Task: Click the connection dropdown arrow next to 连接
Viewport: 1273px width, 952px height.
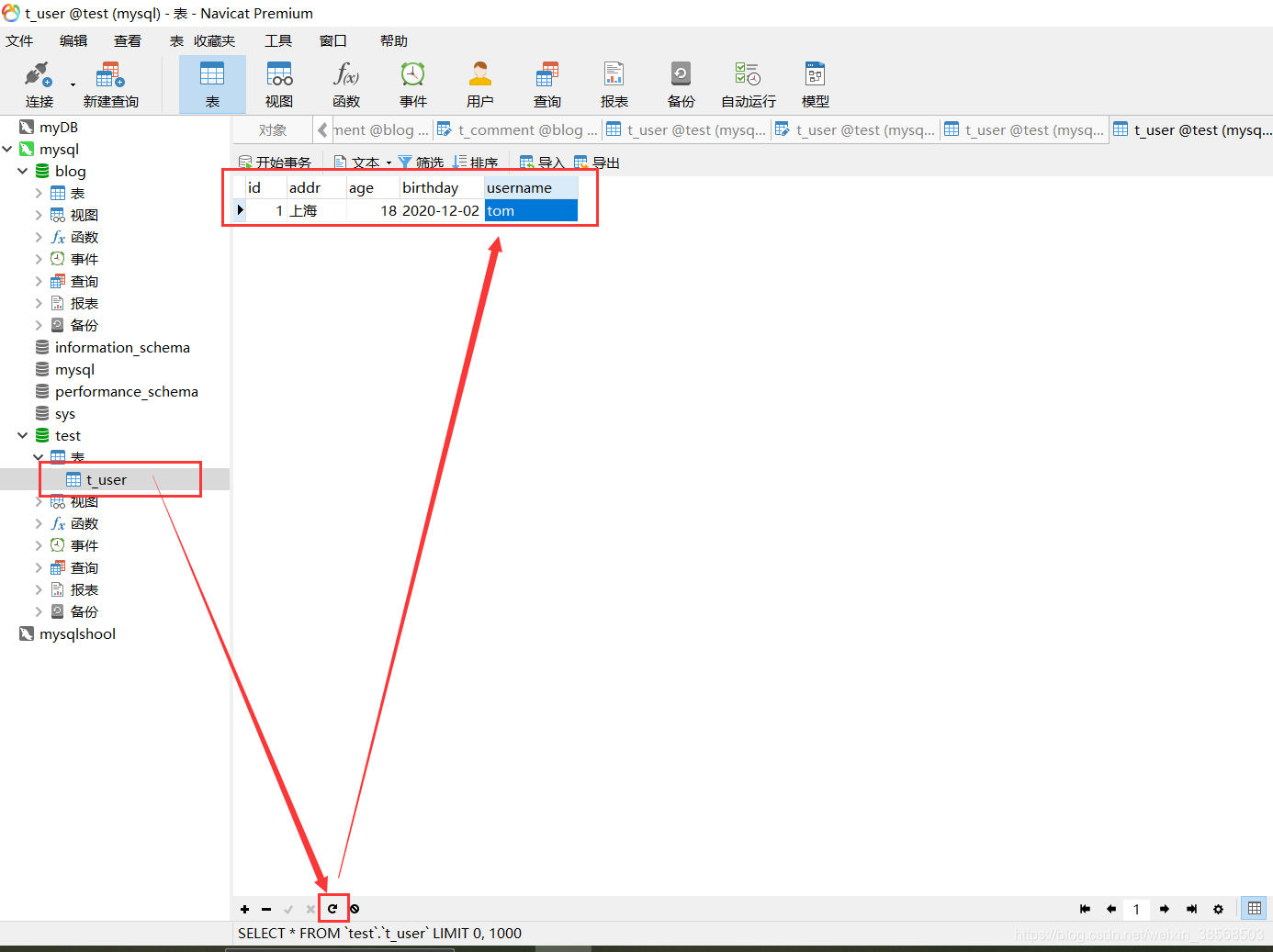Action: pos(73,84)
